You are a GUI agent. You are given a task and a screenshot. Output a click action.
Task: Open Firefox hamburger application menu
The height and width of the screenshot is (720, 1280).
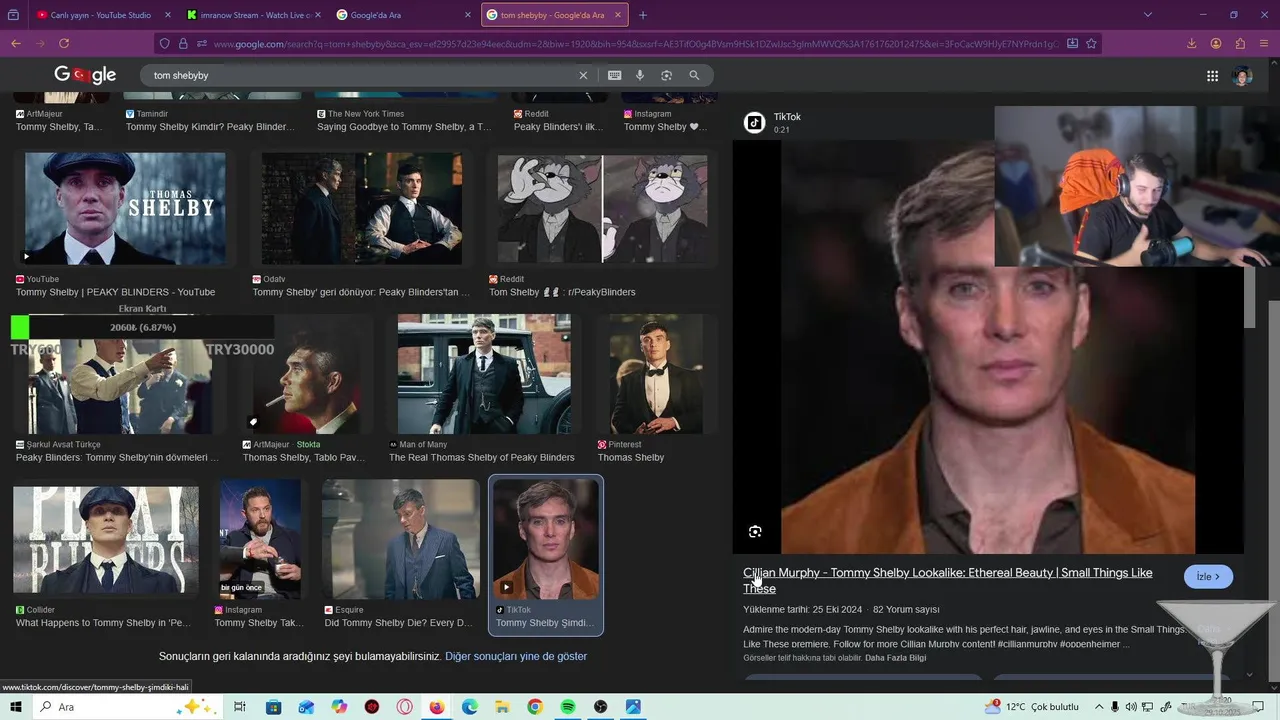pos(1265,43)
